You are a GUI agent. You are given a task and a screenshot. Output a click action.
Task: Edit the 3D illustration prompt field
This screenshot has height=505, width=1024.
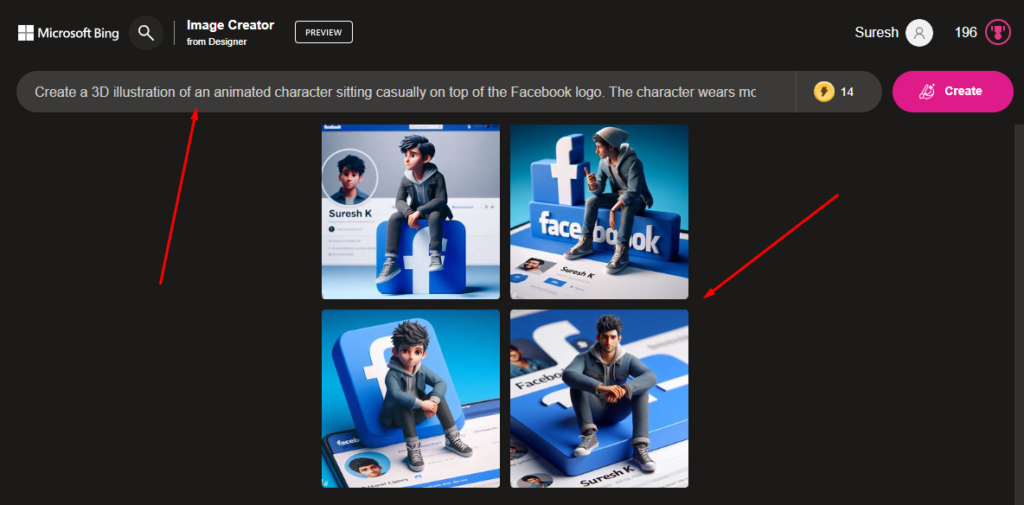(x=405, y=91)
